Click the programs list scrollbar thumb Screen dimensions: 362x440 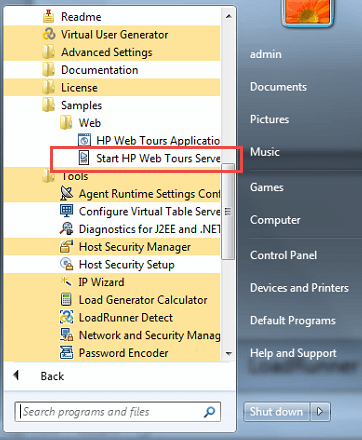coord(228,211)
